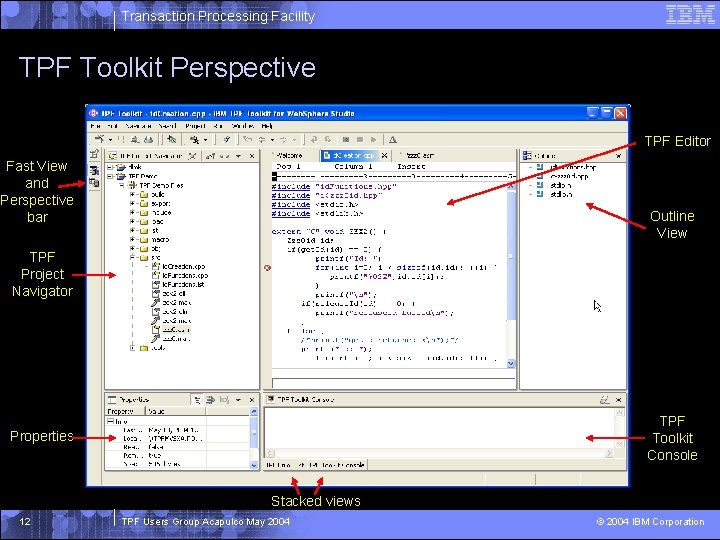Switch to the zzzC.asm editor tab
The height and width of the screenshot is (540, 720).
click(x=419, y=156)
